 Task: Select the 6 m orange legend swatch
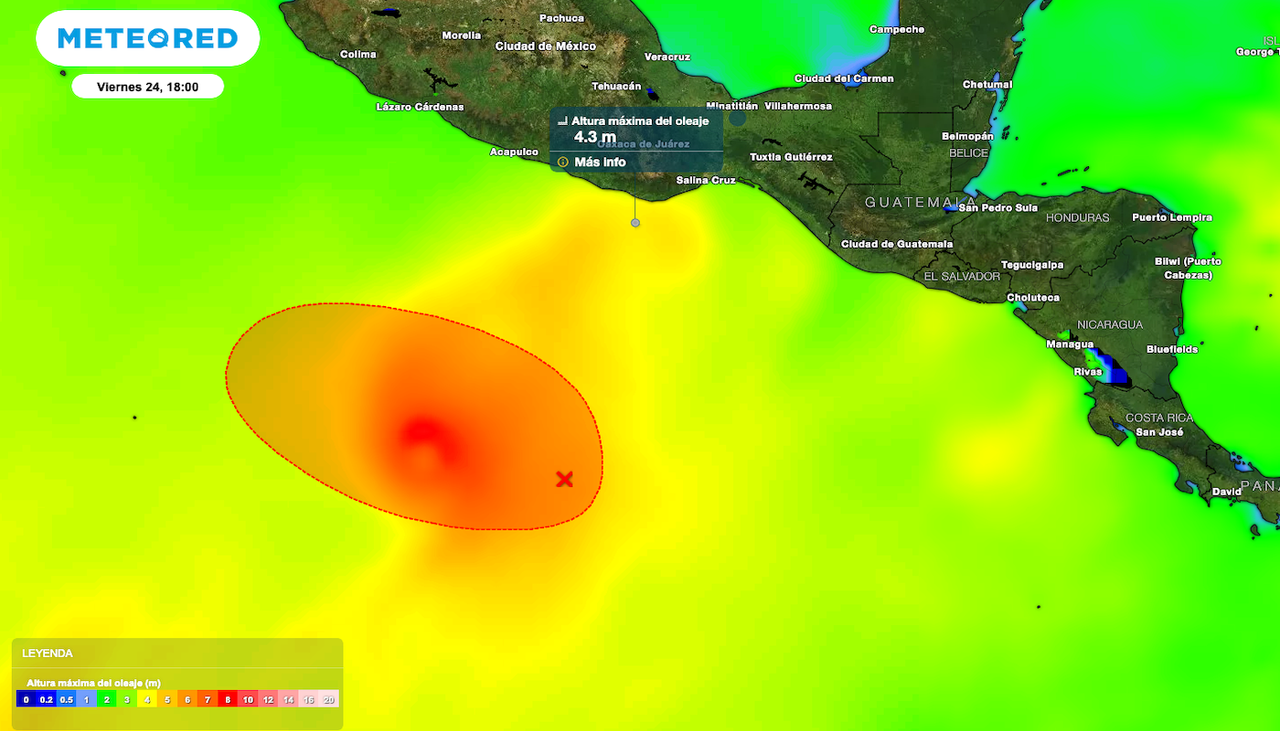click(x=187, y=699)
